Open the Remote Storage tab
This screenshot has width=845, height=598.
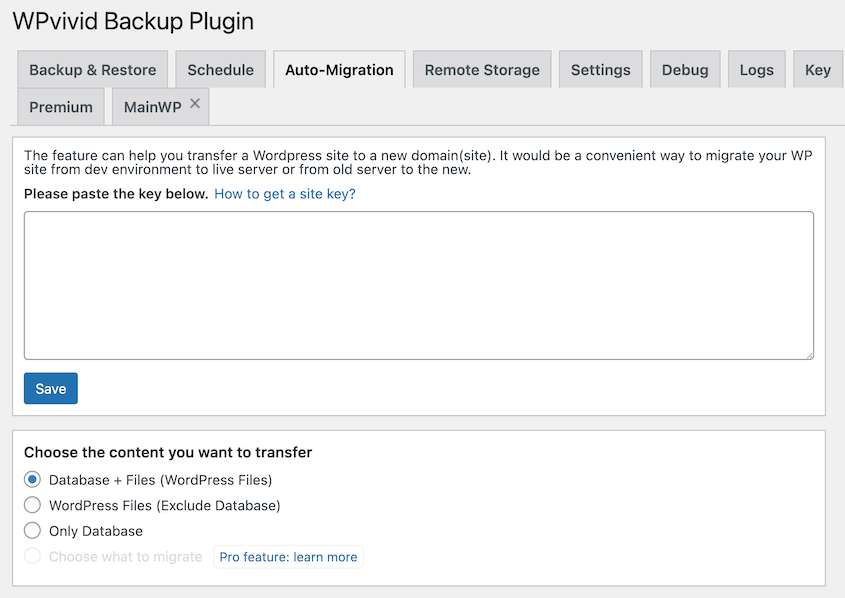482,69
